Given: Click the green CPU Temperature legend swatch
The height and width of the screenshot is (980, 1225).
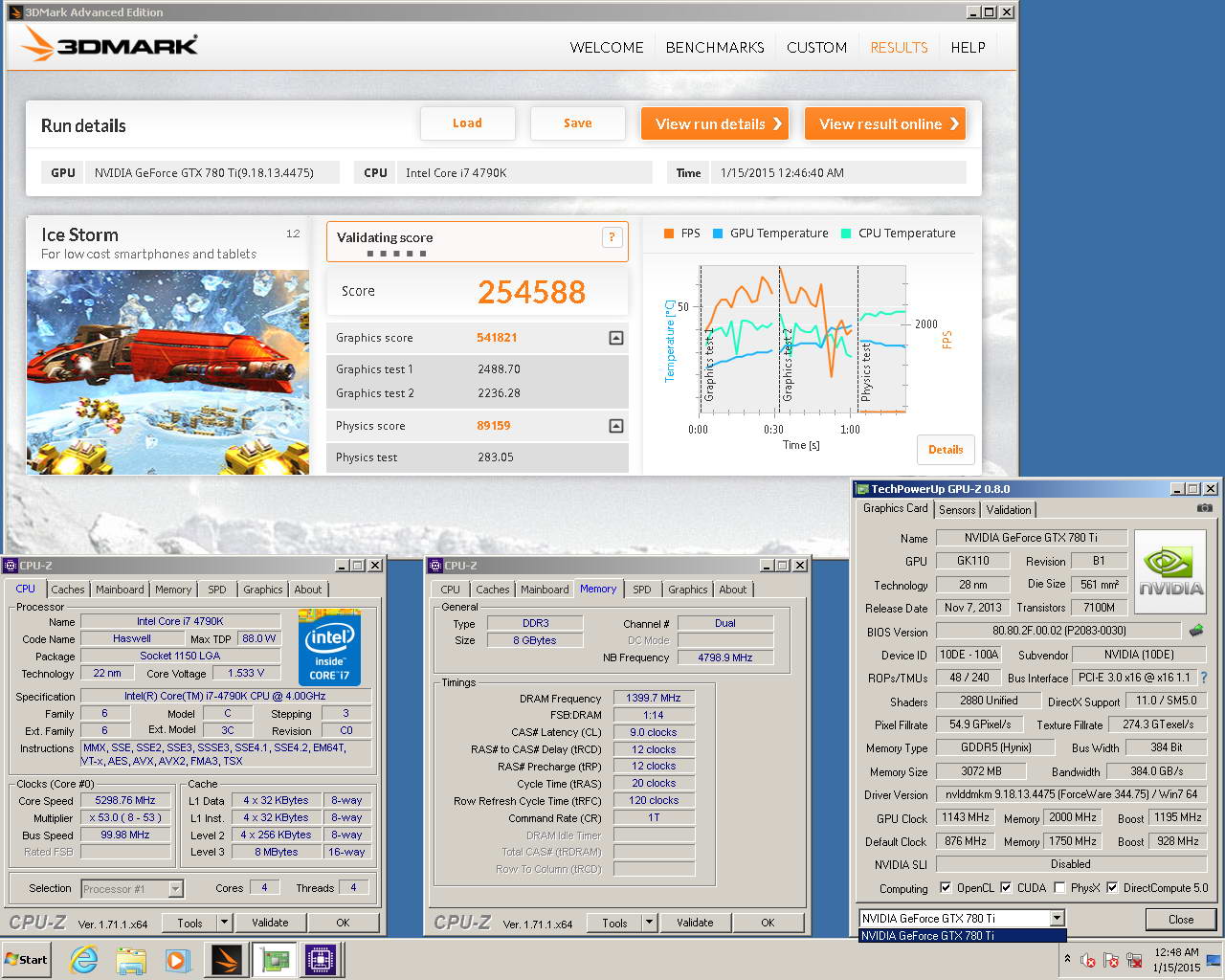Looking at the screenshot, I should tap(846, 234).
